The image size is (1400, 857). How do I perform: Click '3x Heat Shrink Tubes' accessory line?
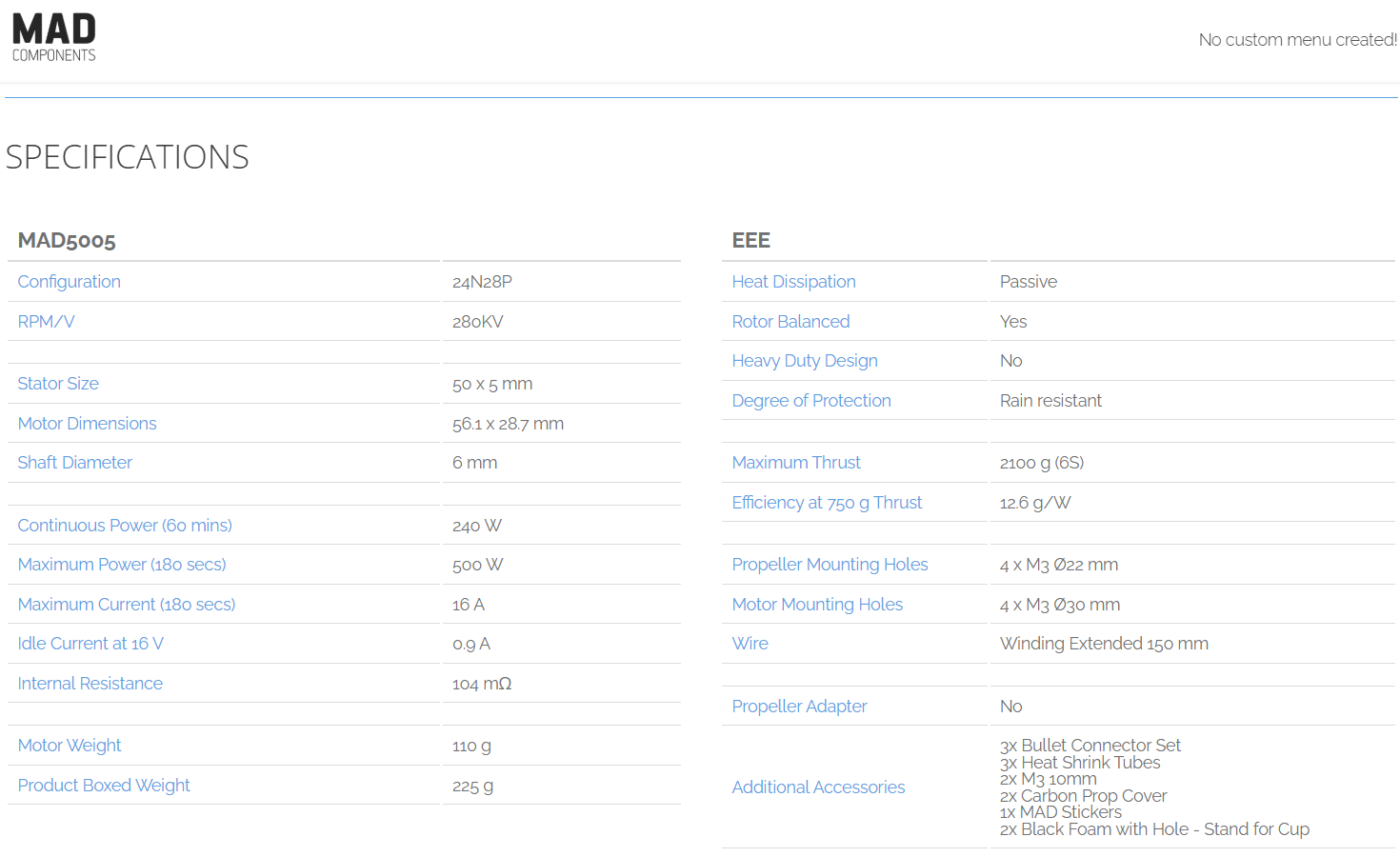pyautogui.click(x=1080, y=763)
